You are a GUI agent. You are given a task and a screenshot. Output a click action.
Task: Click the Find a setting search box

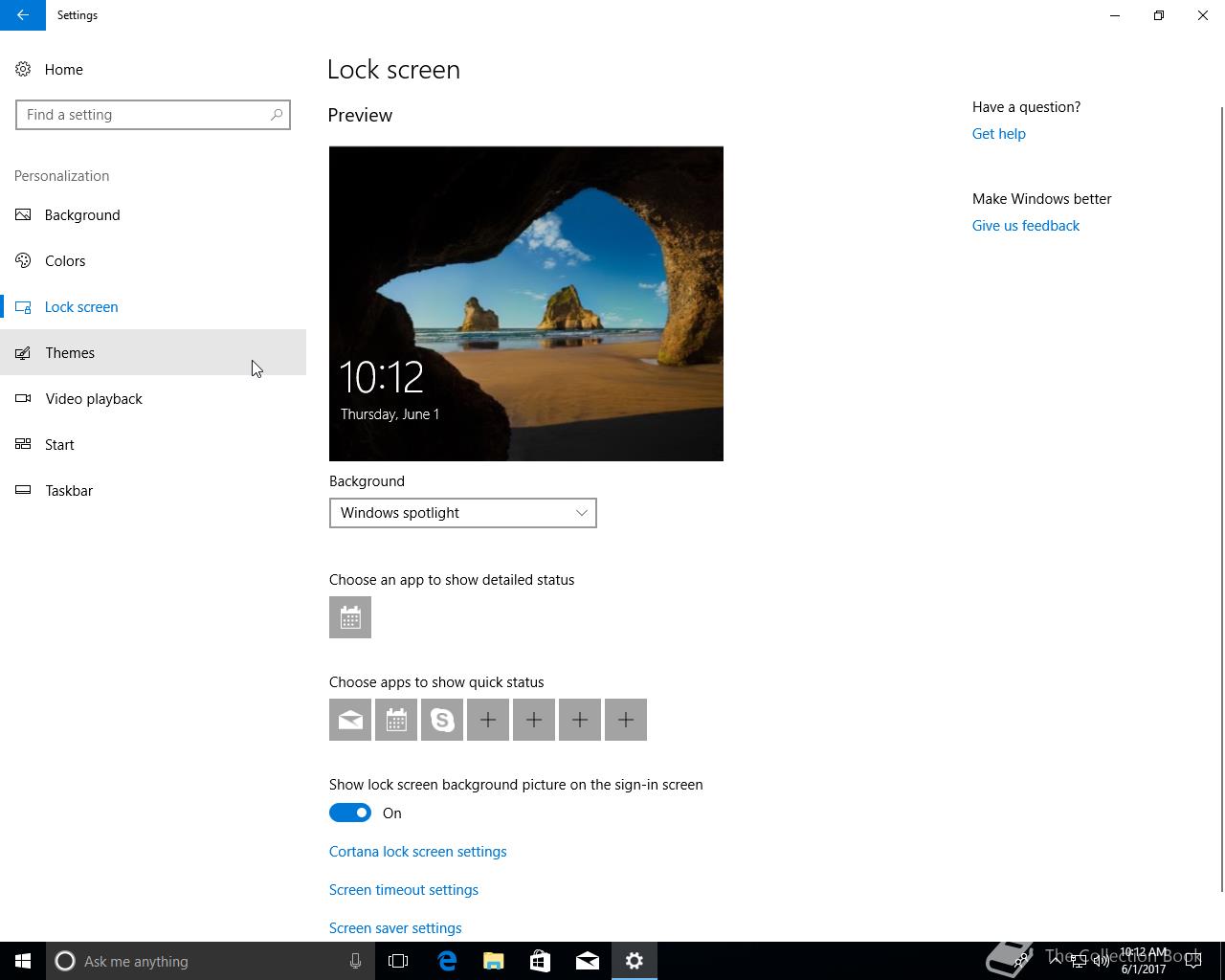tap(153, 115)
